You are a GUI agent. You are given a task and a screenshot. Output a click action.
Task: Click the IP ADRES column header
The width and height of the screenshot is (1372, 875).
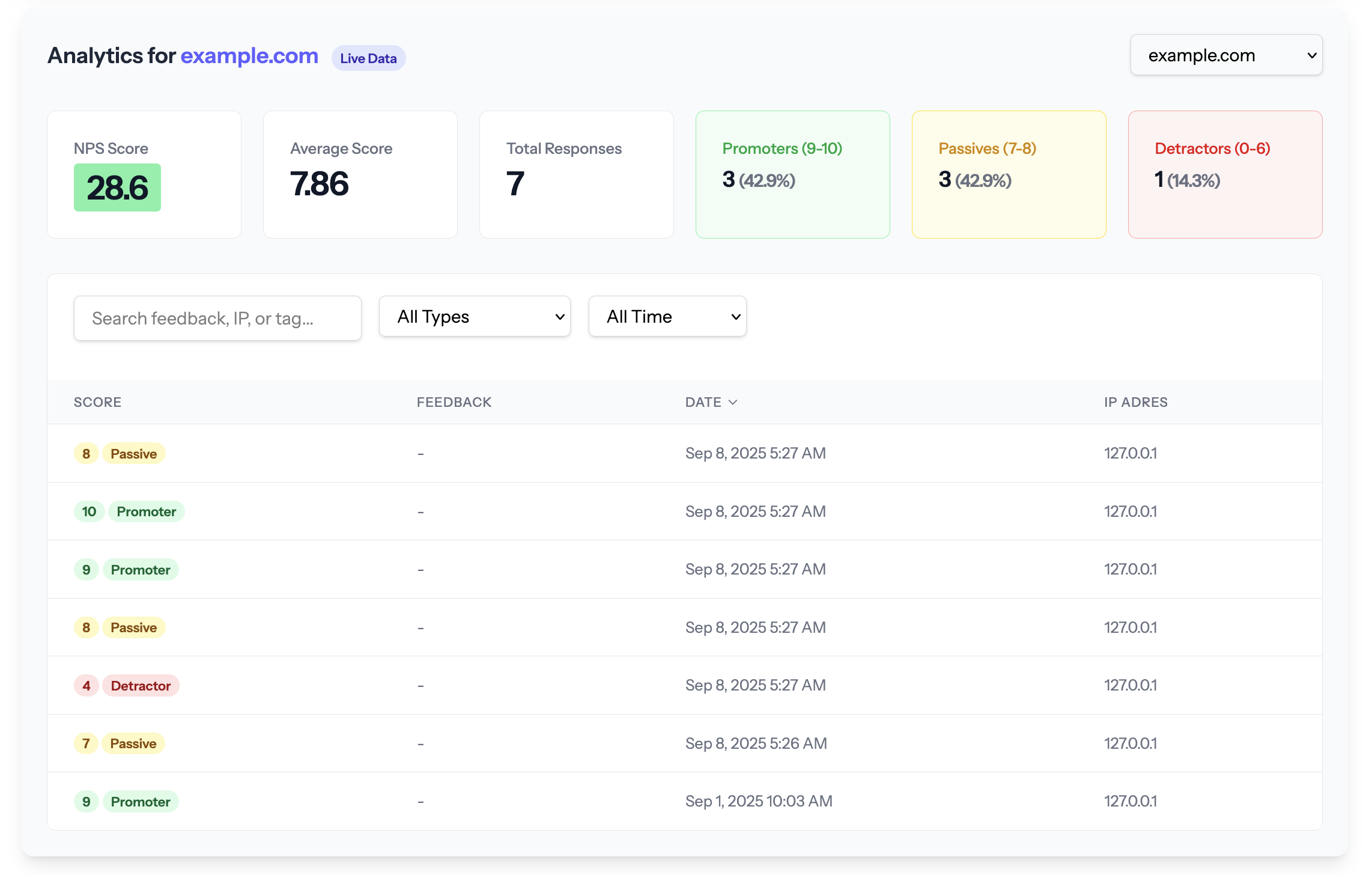click(1135, 402)
